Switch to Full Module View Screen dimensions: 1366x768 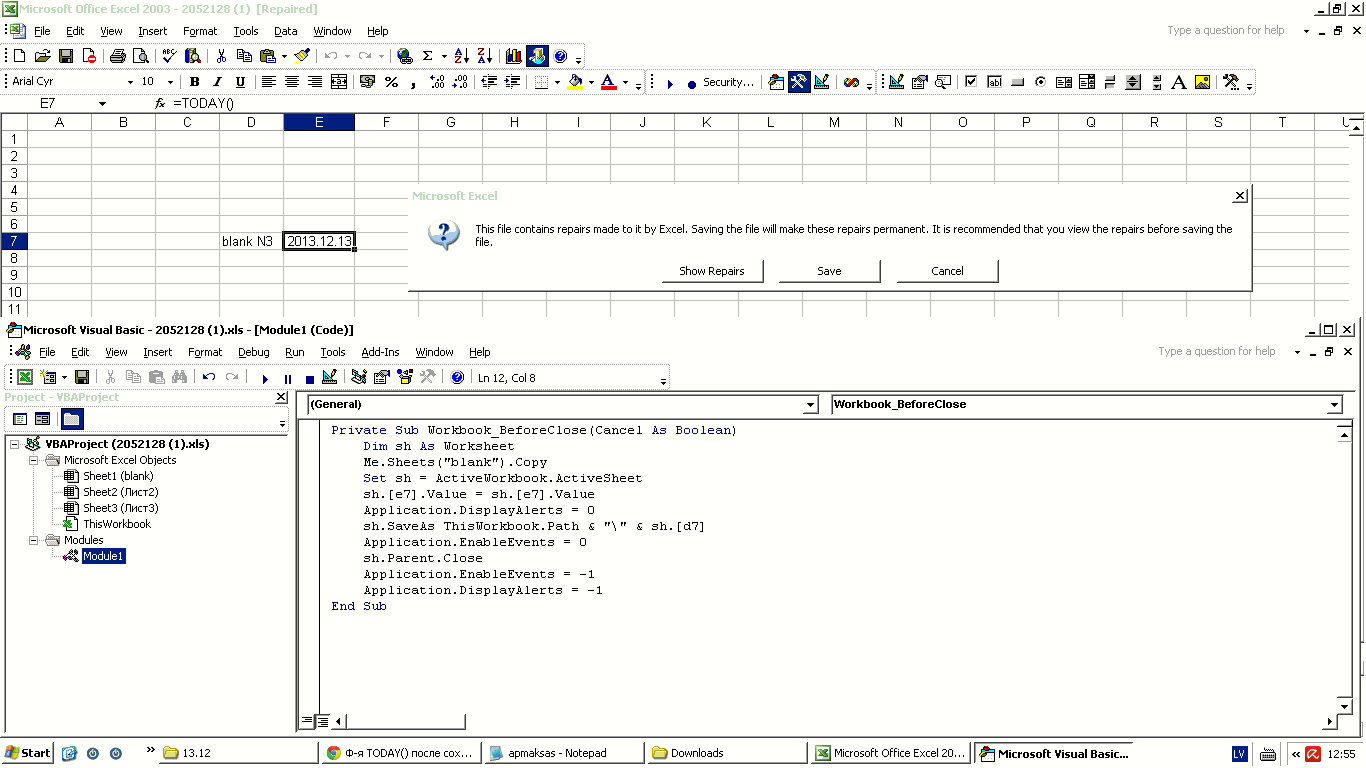(x=323, y=721)
